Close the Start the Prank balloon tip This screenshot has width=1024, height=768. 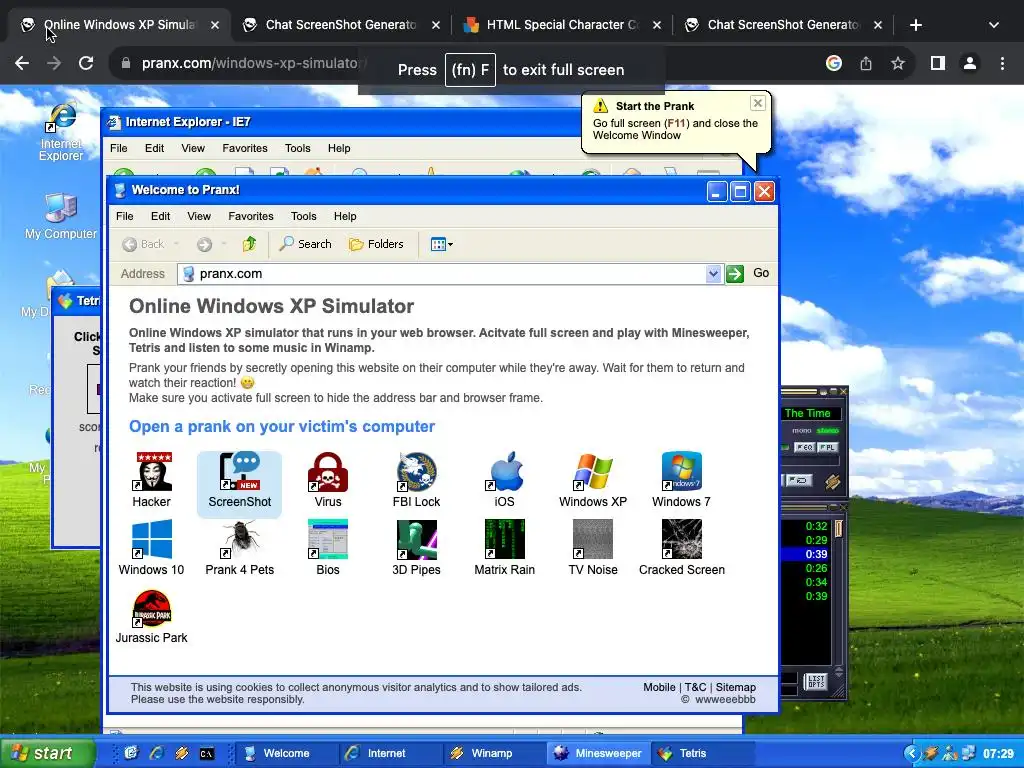point(758,103)
